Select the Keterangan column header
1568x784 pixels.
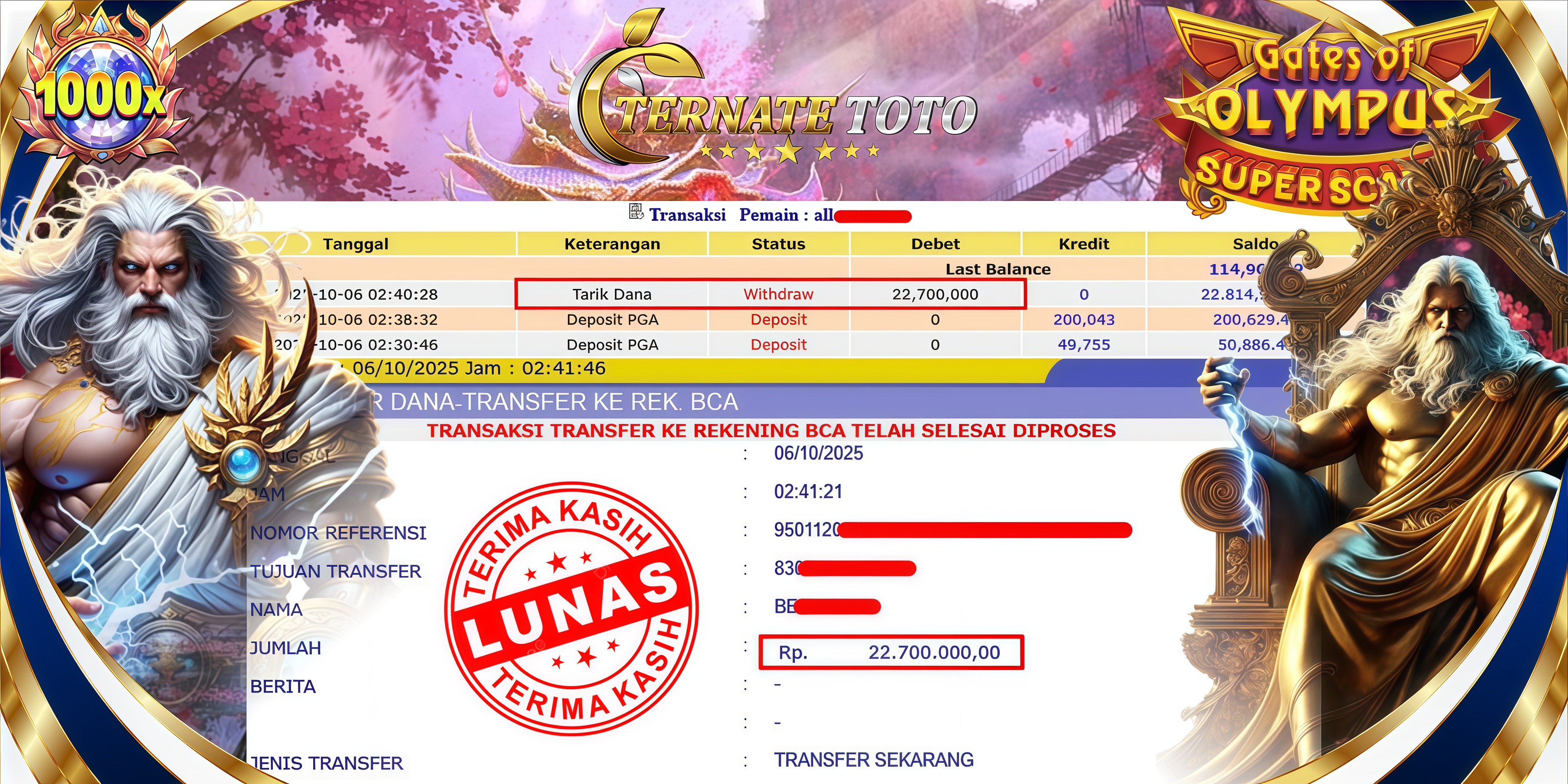click(x=612, y=244)
